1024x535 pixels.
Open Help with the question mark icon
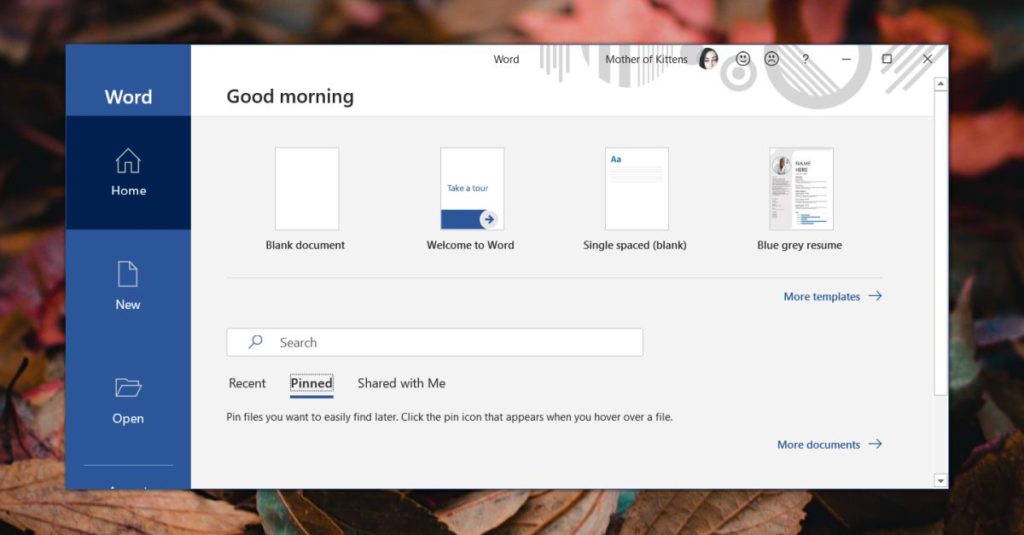[805, 59]
